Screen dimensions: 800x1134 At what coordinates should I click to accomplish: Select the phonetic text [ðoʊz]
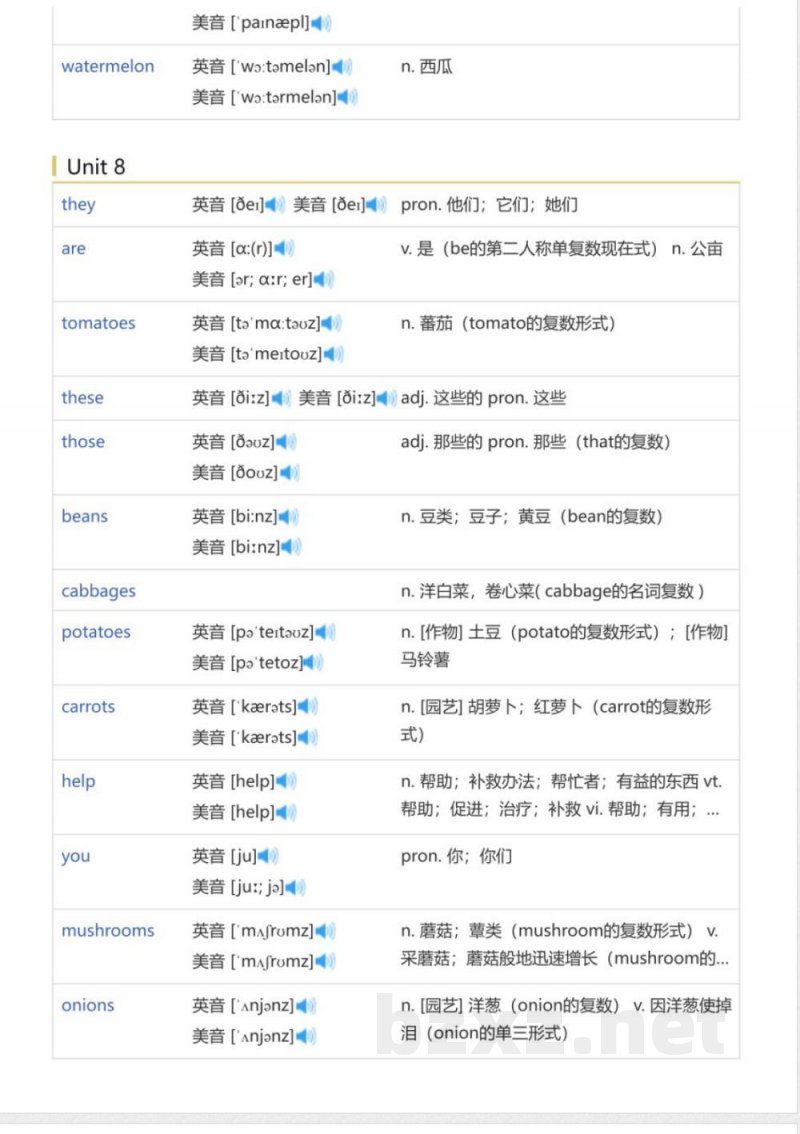[254, 472]
